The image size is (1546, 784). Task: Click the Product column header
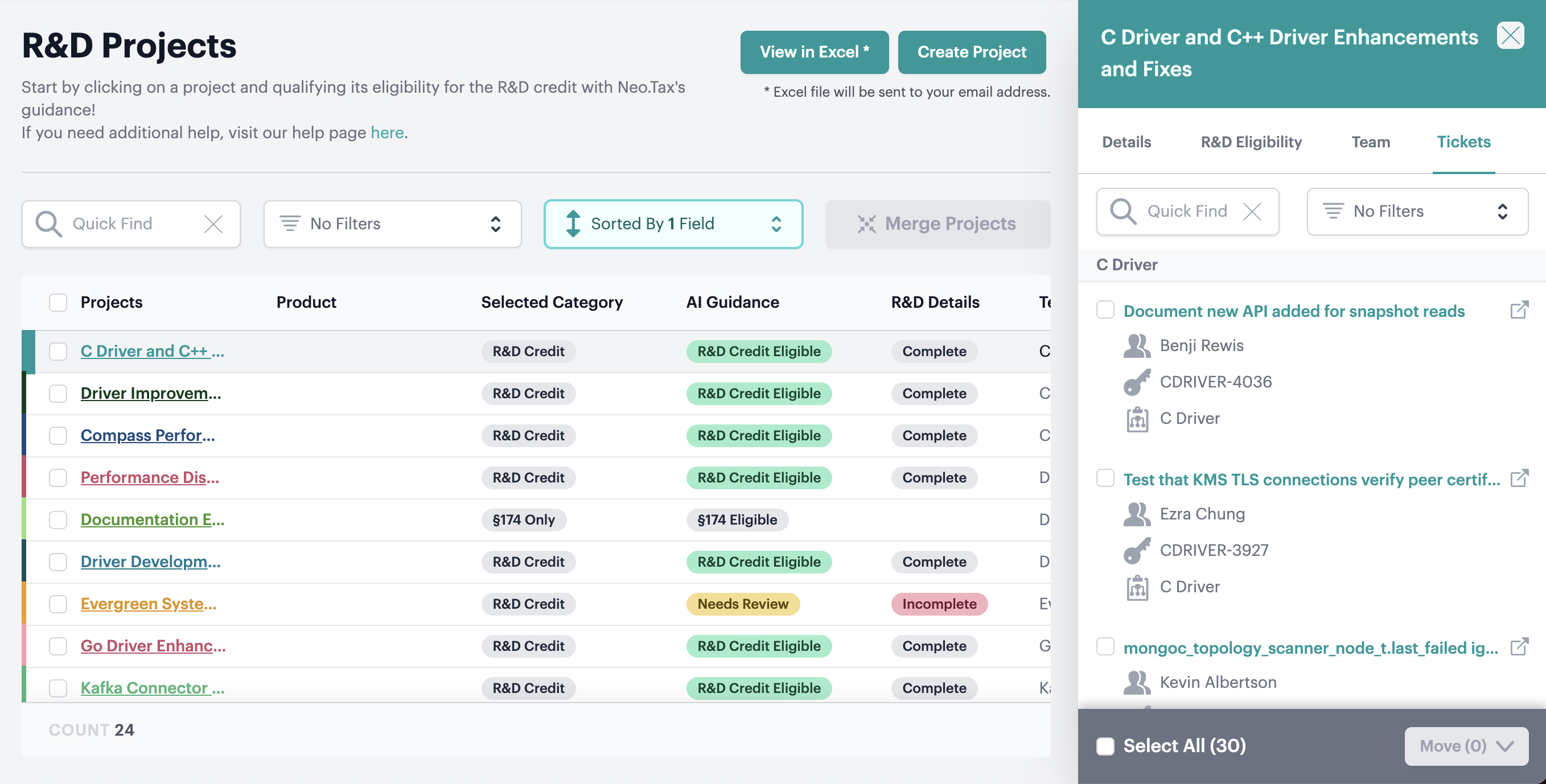click(x=306, y=302)
